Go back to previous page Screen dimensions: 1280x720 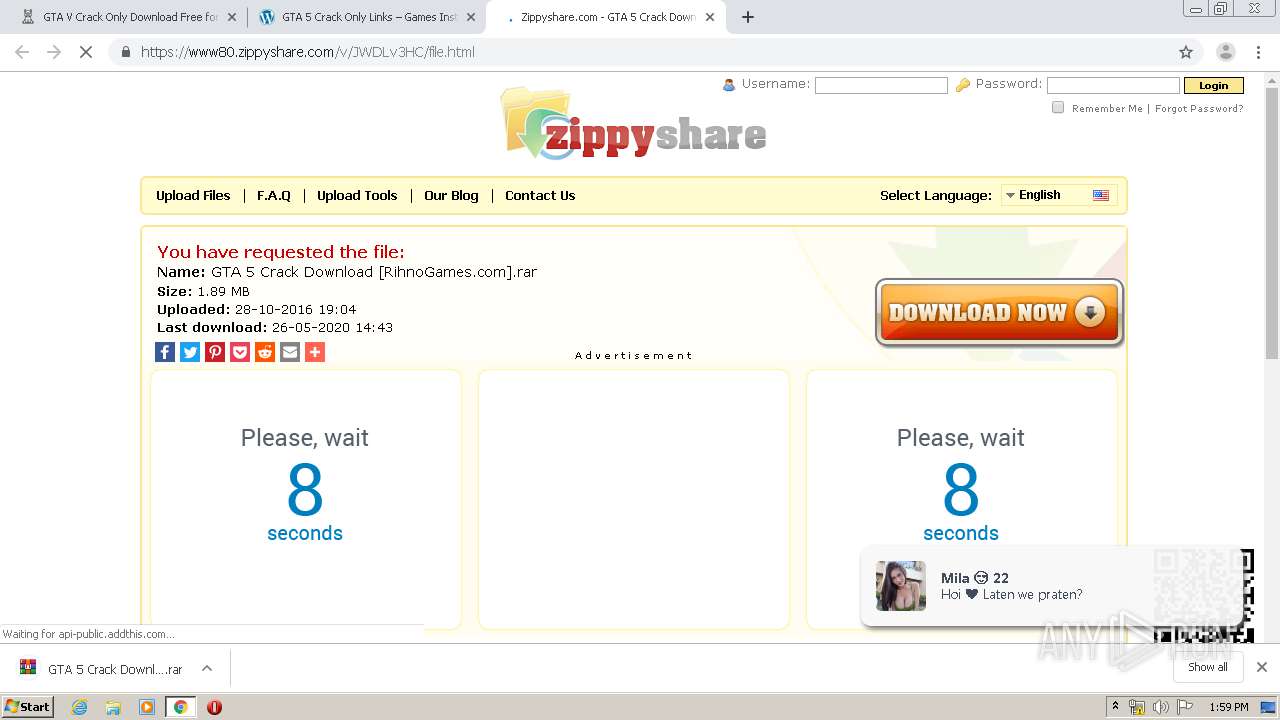(x=22, y=52)
